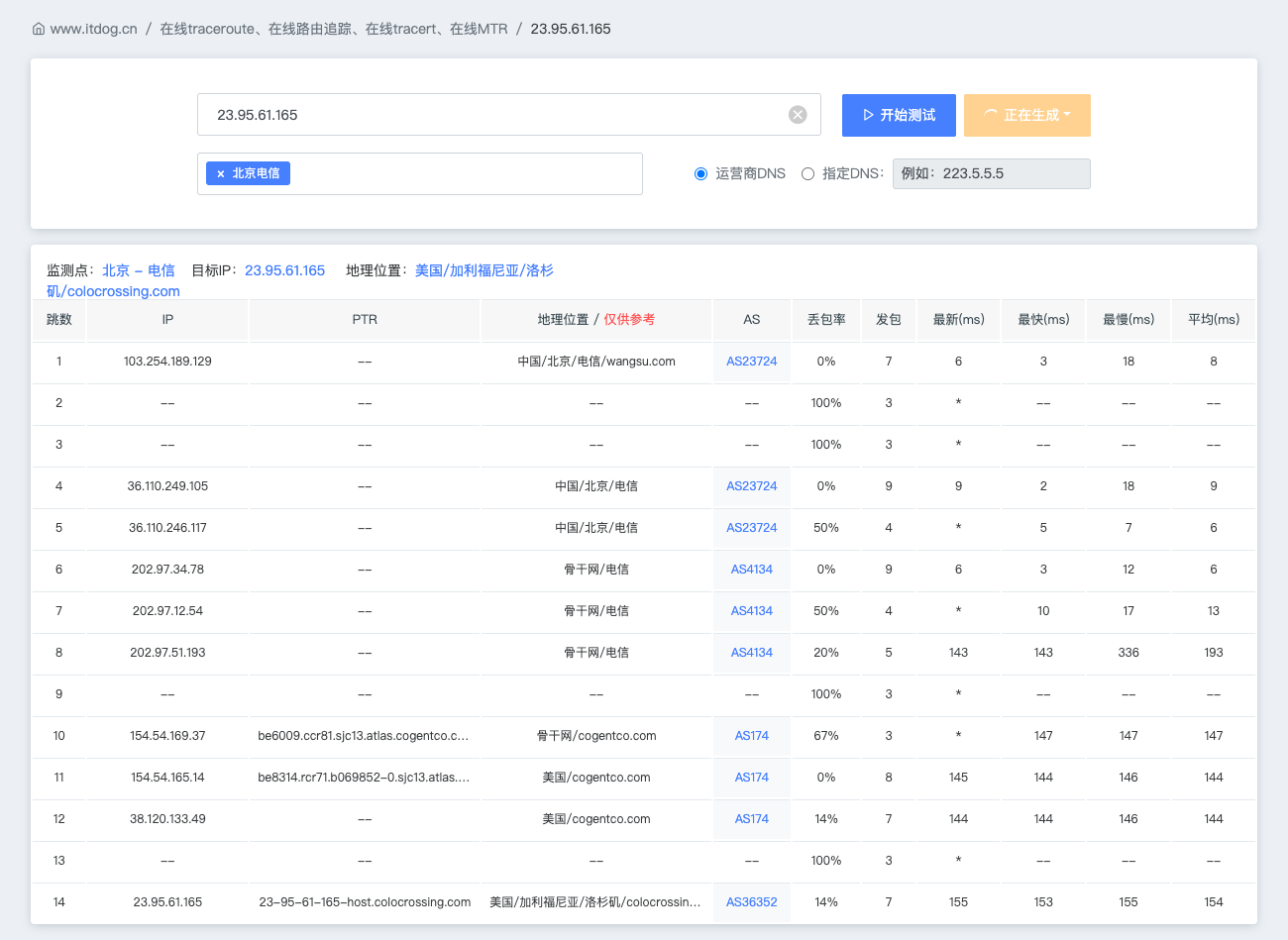Click IP cell 38.120.133.49

coord(167,819)
